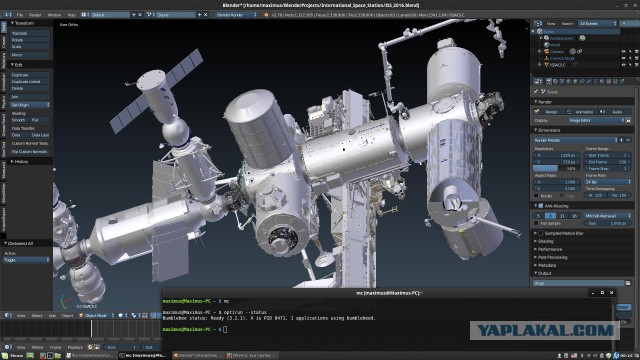Click the output folder browse icon

628,283
